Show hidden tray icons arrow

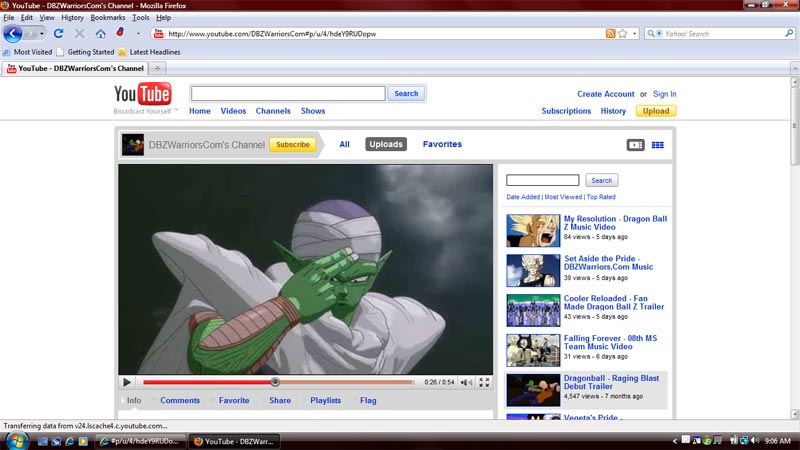coord(674,441)
